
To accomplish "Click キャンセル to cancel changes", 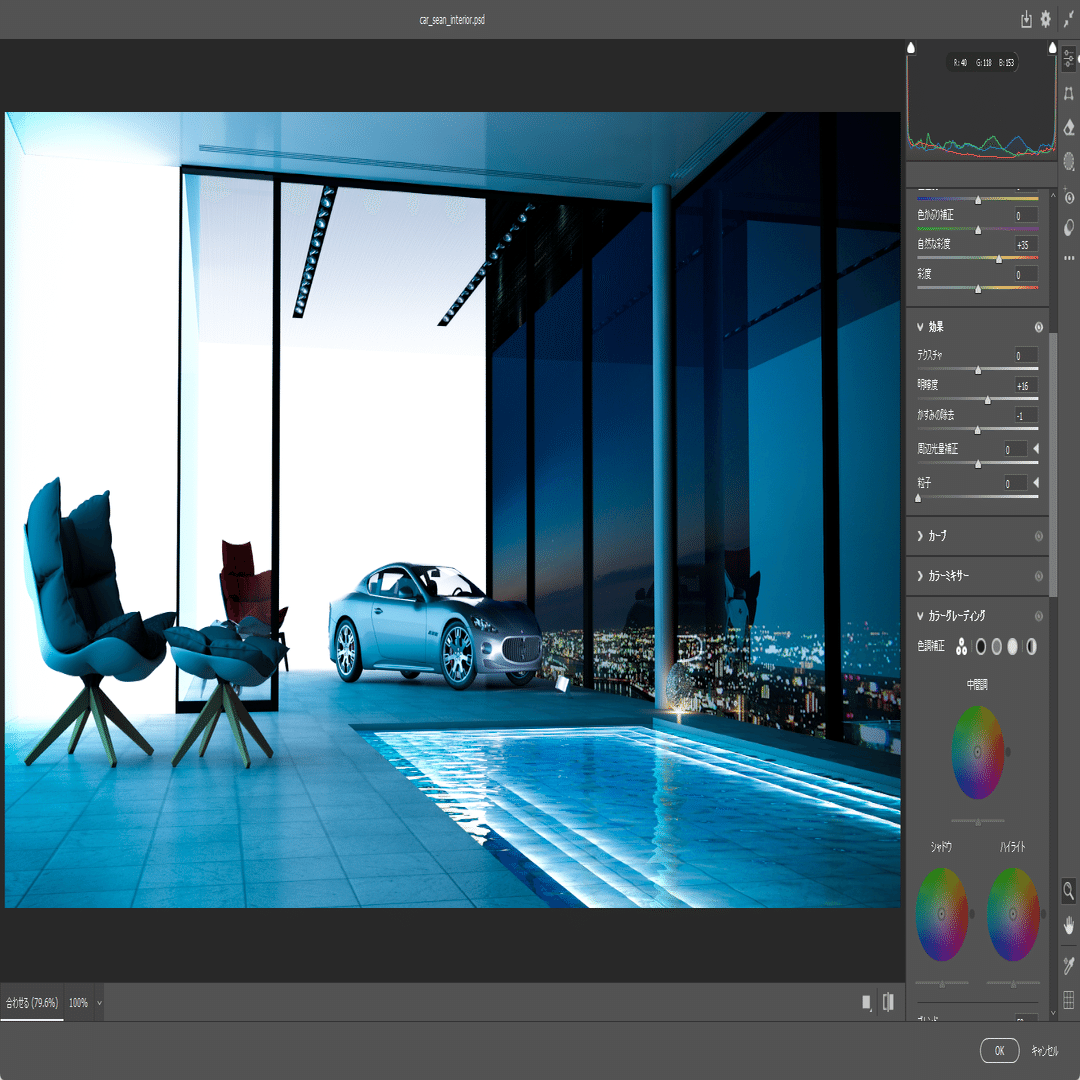I will pyautogui.click(x=1044, y=1050).
